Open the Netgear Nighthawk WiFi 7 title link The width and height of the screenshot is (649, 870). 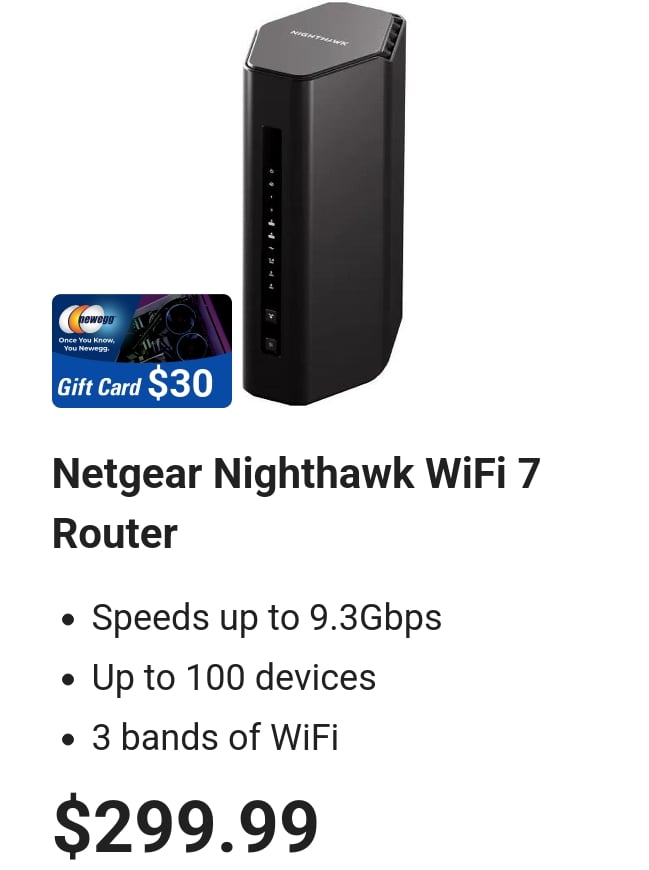tap(296, 503)
